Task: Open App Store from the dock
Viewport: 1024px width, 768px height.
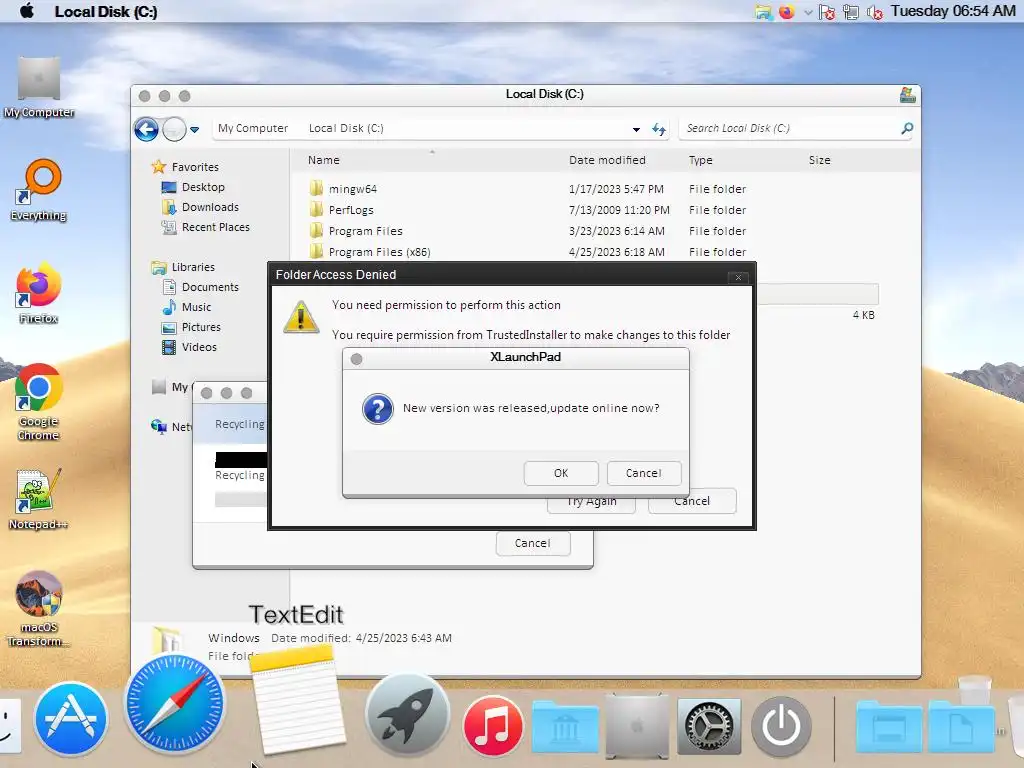Action: click(x=71, y=718)
